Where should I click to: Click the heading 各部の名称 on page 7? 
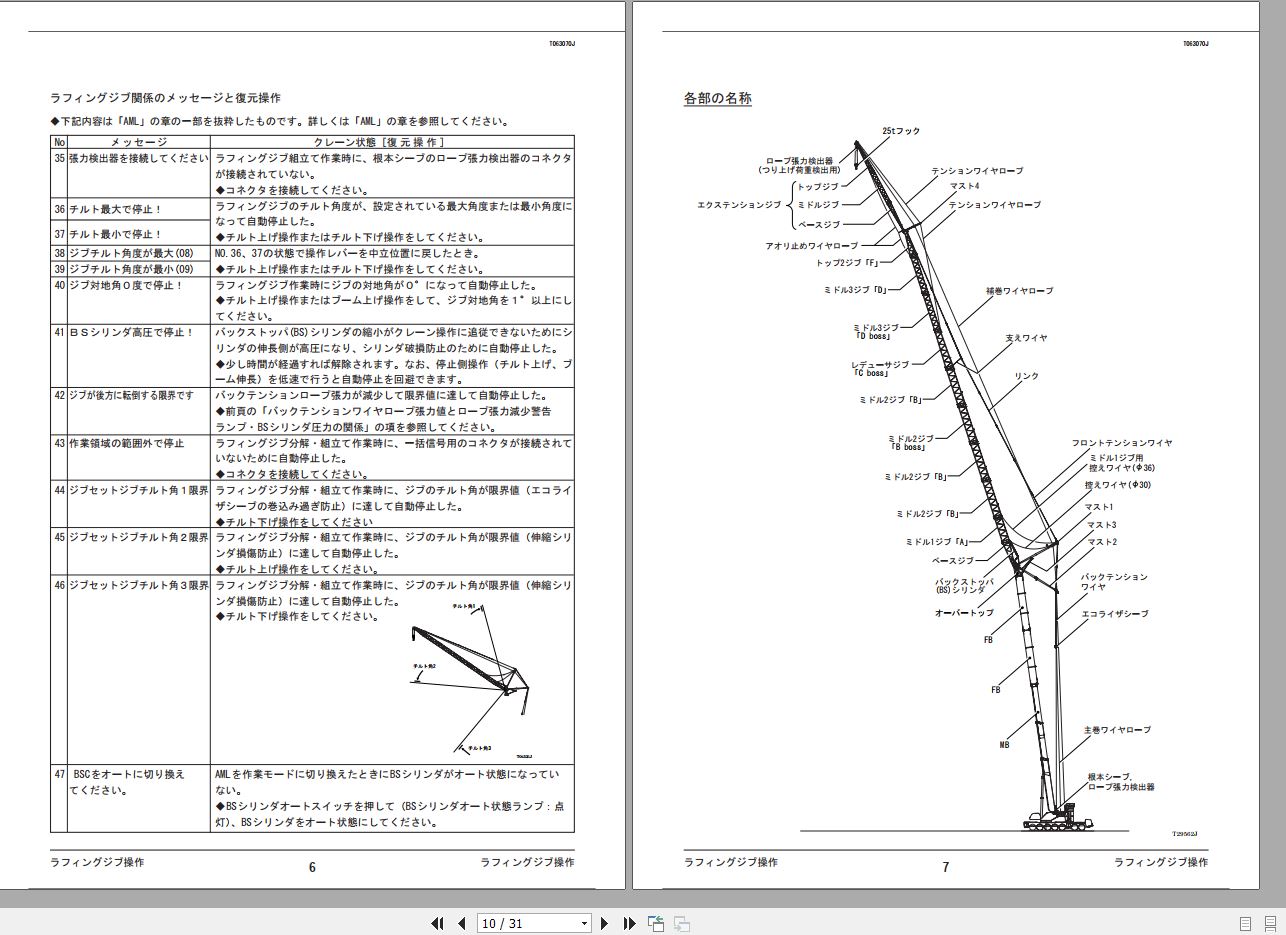point(718,98)
